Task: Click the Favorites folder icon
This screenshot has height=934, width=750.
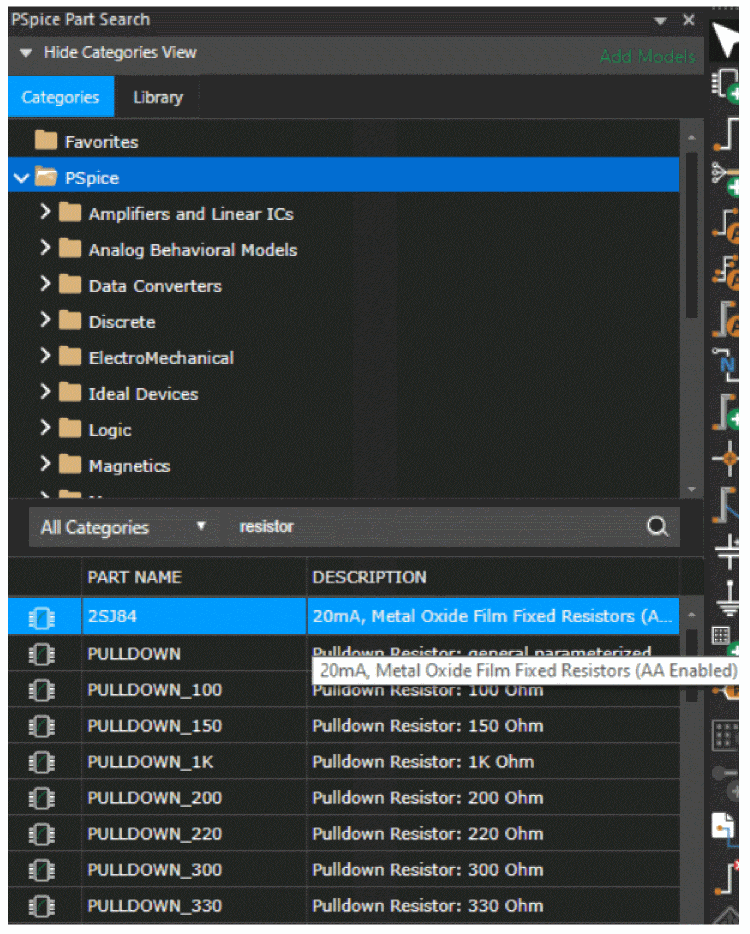Action: 46,141
